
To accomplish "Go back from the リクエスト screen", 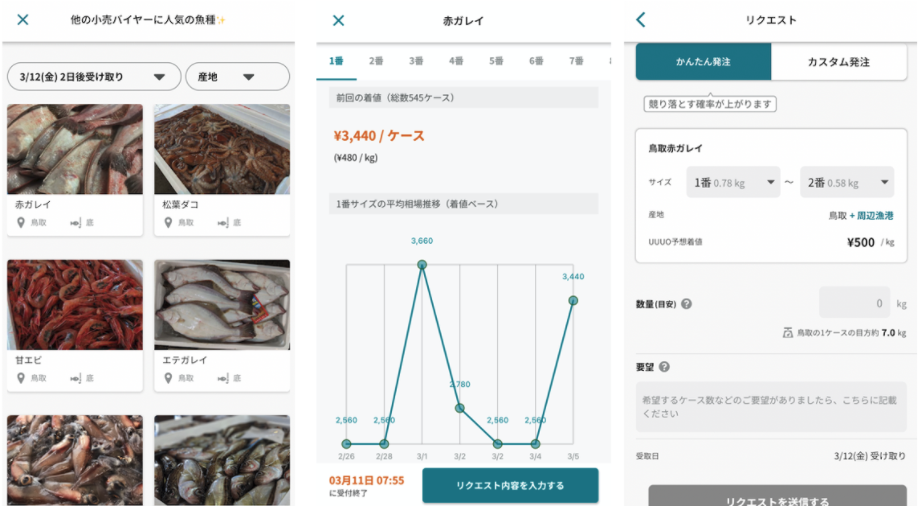I will 640,20.
